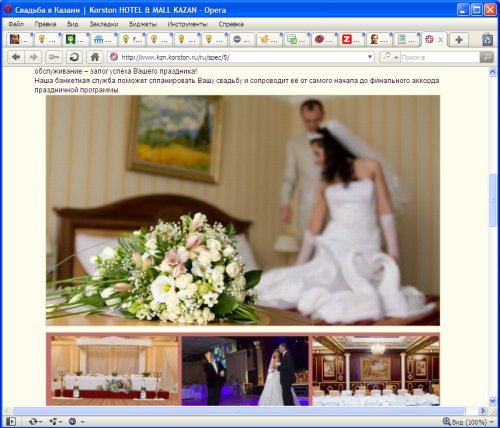Click the large bride and bouquet photo
This screenshot has width=500, height=428.
pos(243,210)
